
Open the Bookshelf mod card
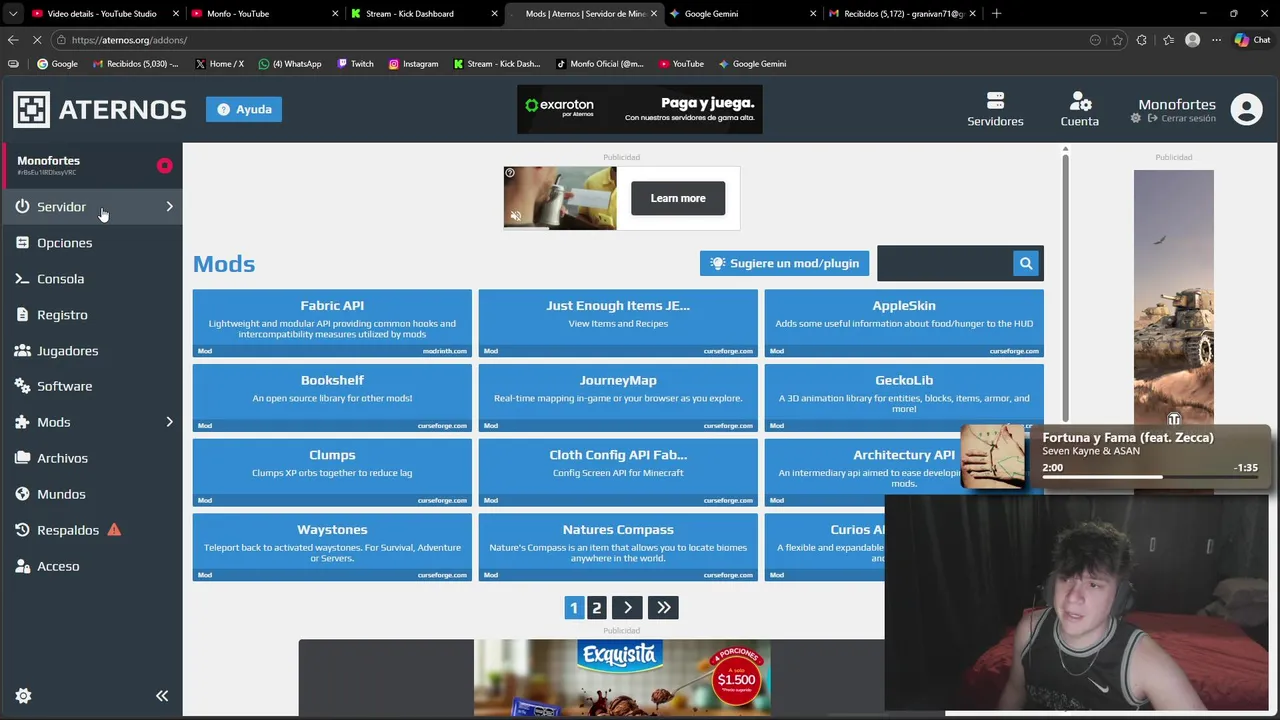332,398
